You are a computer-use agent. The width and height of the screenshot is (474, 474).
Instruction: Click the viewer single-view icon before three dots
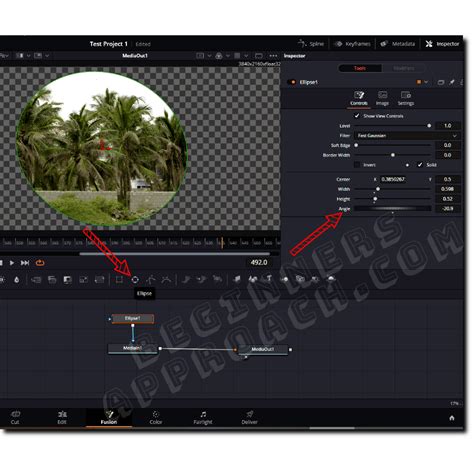point(259,56)
